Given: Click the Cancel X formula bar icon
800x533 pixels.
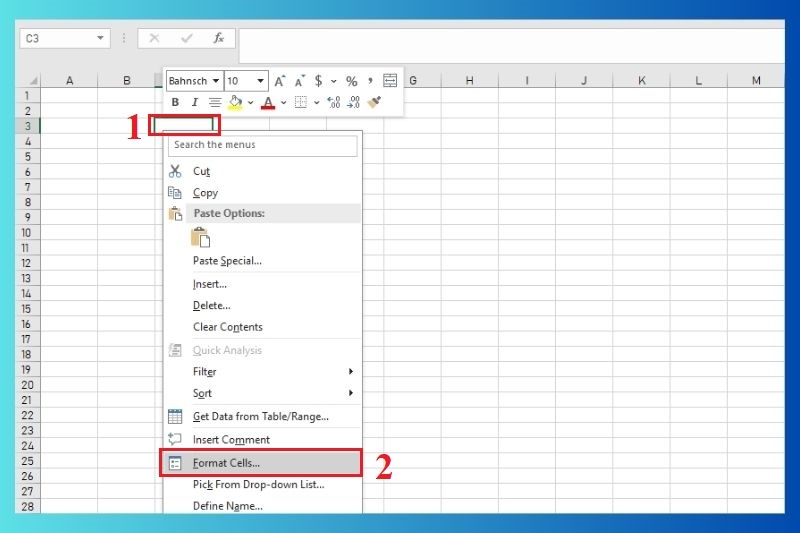Looking at the screenshot, I should 154,38.
